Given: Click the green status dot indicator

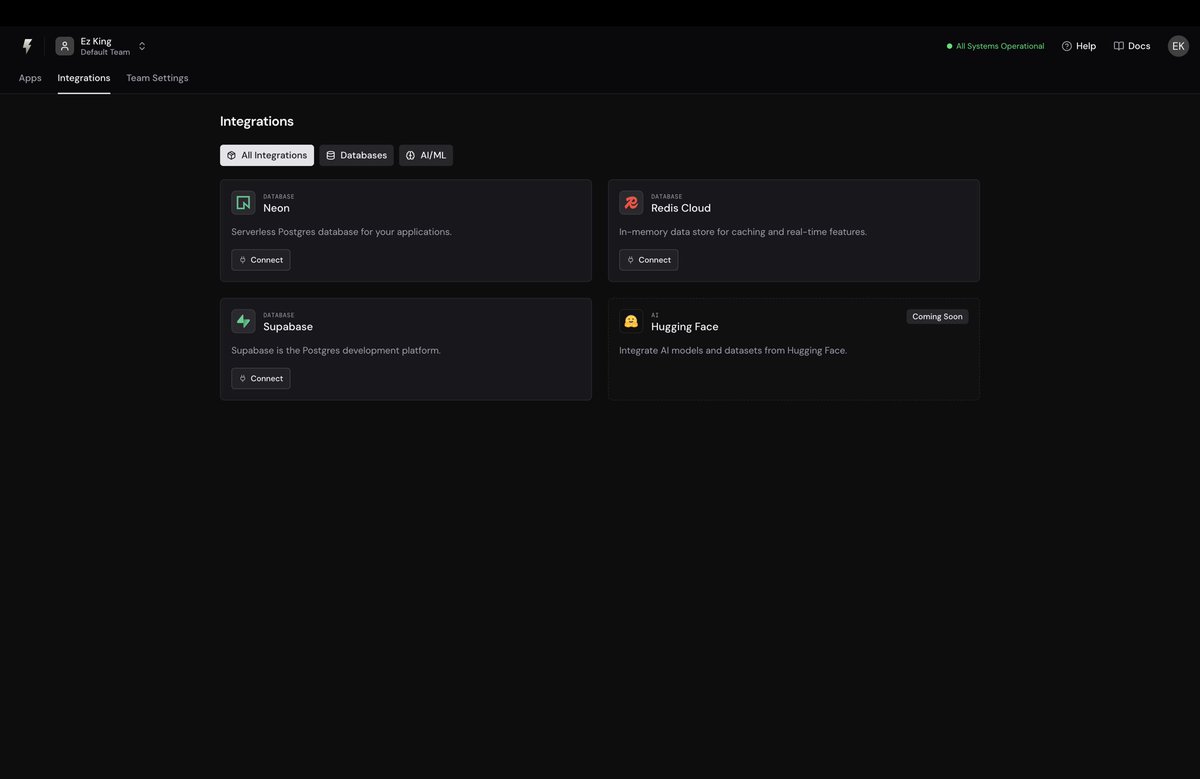Looking at the screenshot, I should coord(950,46).
